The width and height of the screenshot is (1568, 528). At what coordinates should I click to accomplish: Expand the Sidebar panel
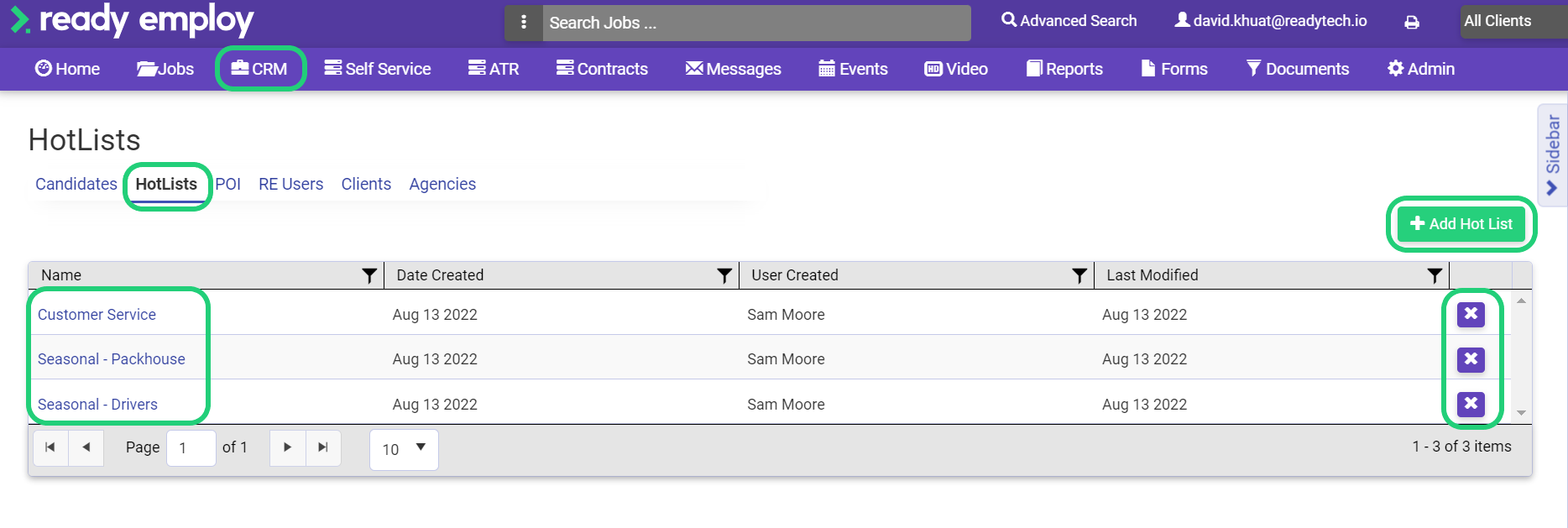pos(1552,155)
